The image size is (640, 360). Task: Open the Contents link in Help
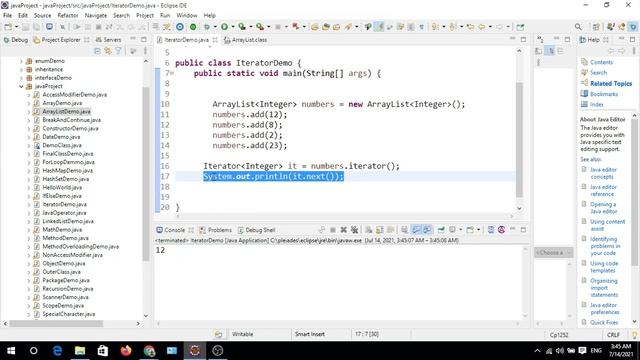(x=601, y=62)
